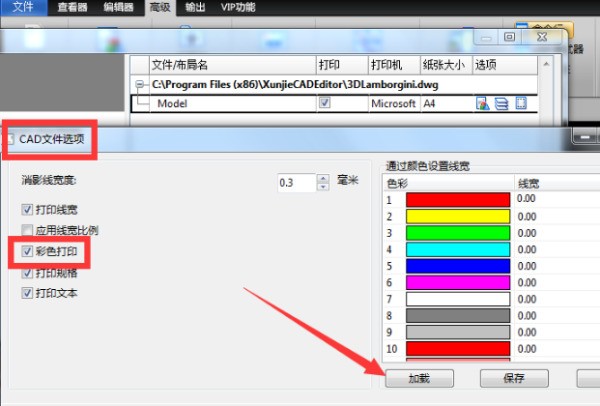Viewport: 600px width, 406px height.
Task: Select the 高级 tab
Action: [160, 7]
